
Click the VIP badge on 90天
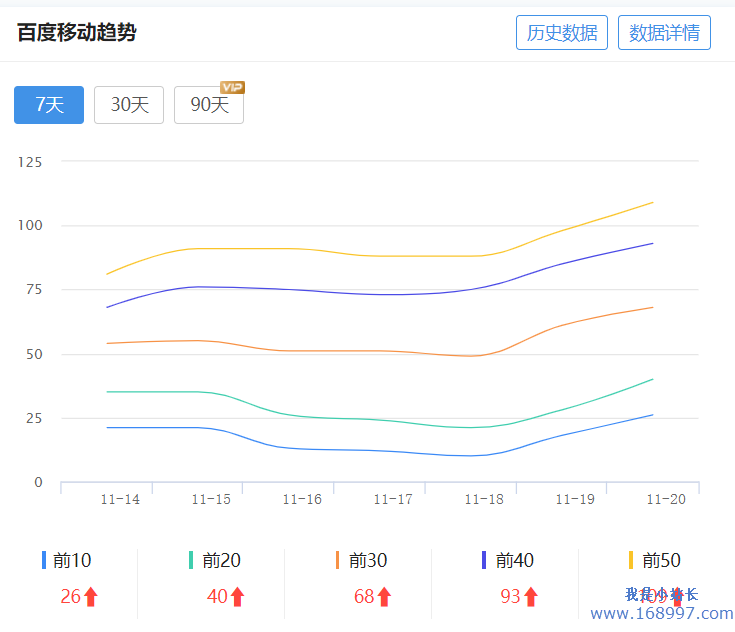point(232,87)
